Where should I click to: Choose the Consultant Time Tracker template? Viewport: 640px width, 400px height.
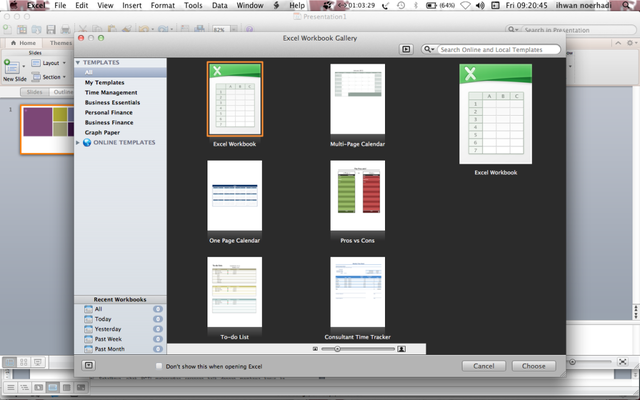(358, 292)
